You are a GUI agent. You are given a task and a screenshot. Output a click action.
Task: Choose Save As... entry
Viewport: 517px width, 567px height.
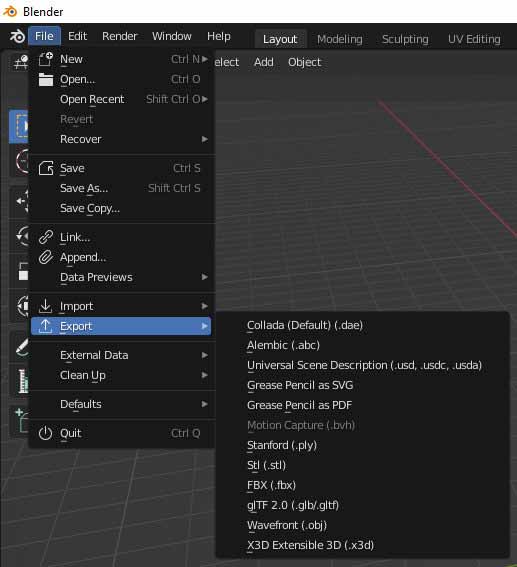121,188
